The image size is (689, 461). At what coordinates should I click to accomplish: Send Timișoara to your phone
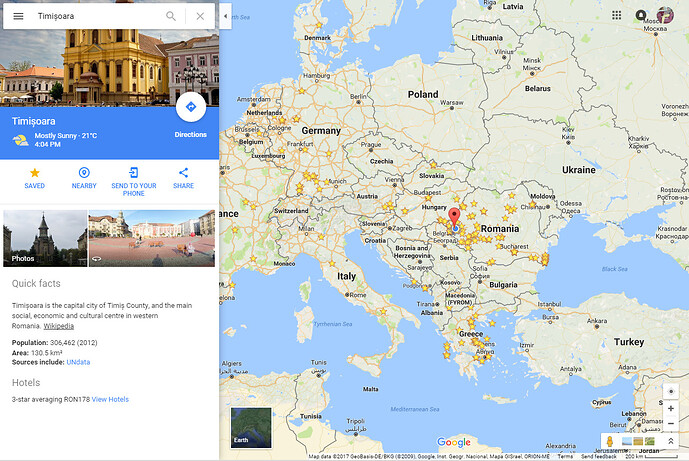pyautogui.click(x=134, y=181)
